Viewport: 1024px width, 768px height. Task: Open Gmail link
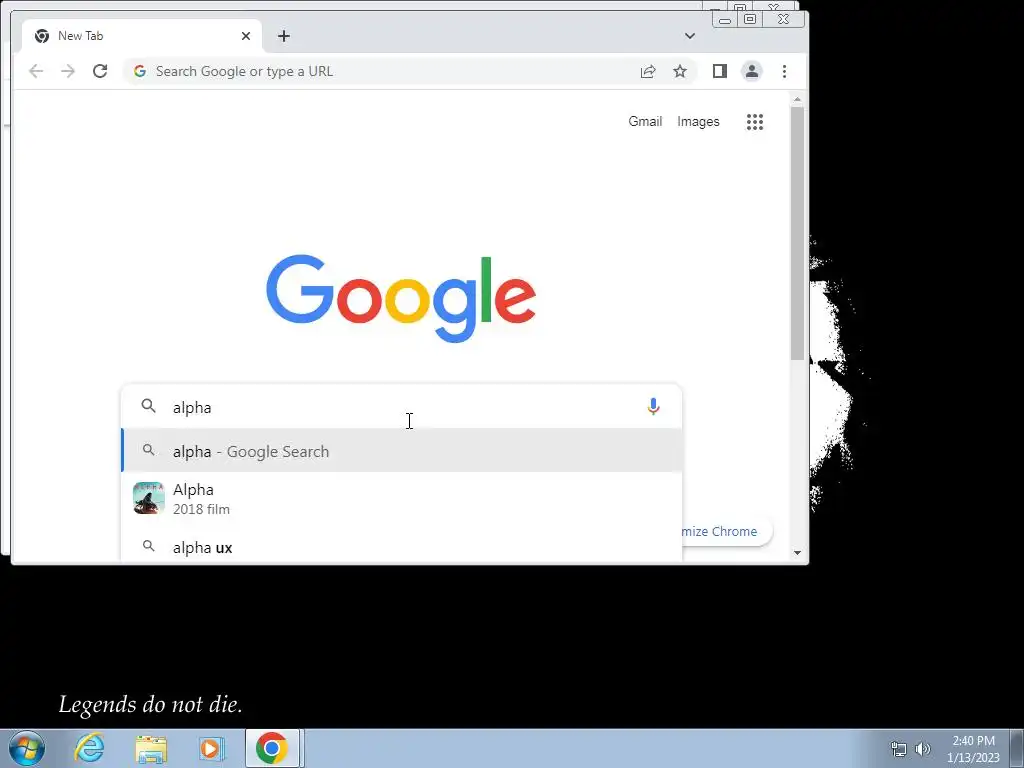[x=645, y=121]
